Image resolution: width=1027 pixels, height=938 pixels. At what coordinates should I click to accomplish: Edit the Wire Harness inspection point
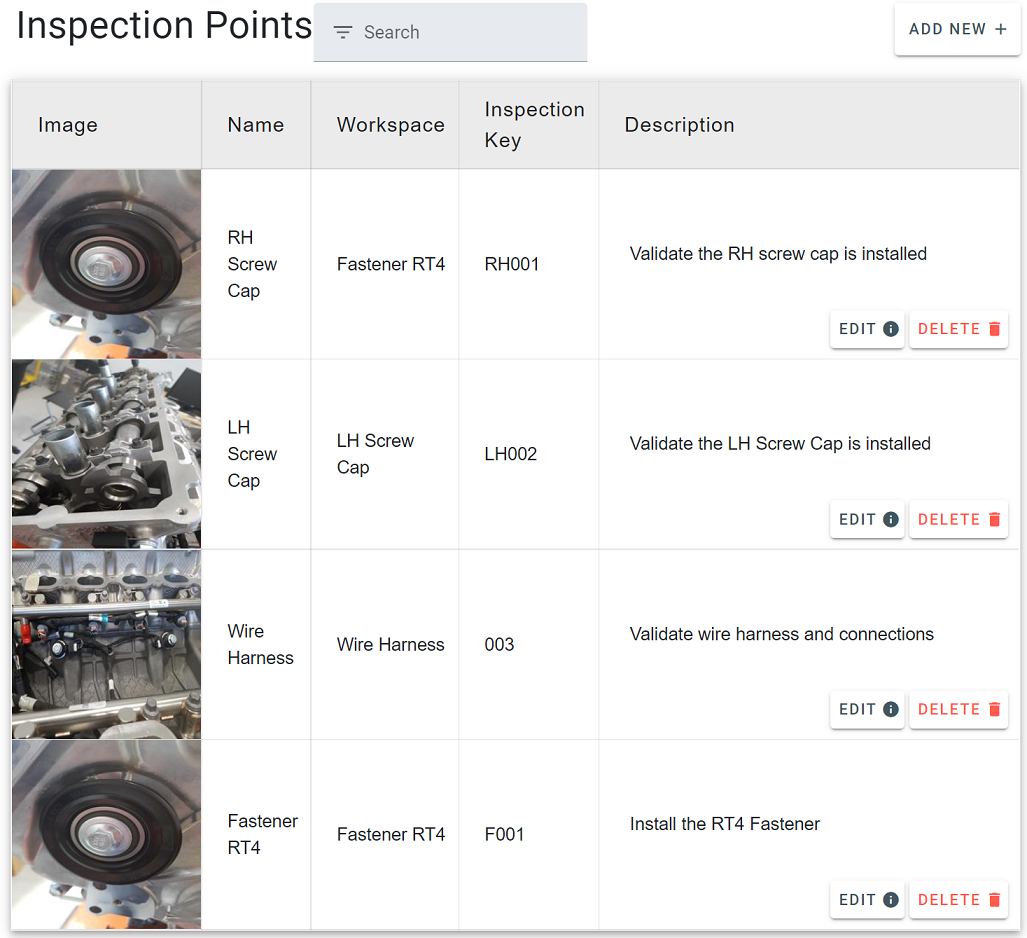tap(867, 709)
